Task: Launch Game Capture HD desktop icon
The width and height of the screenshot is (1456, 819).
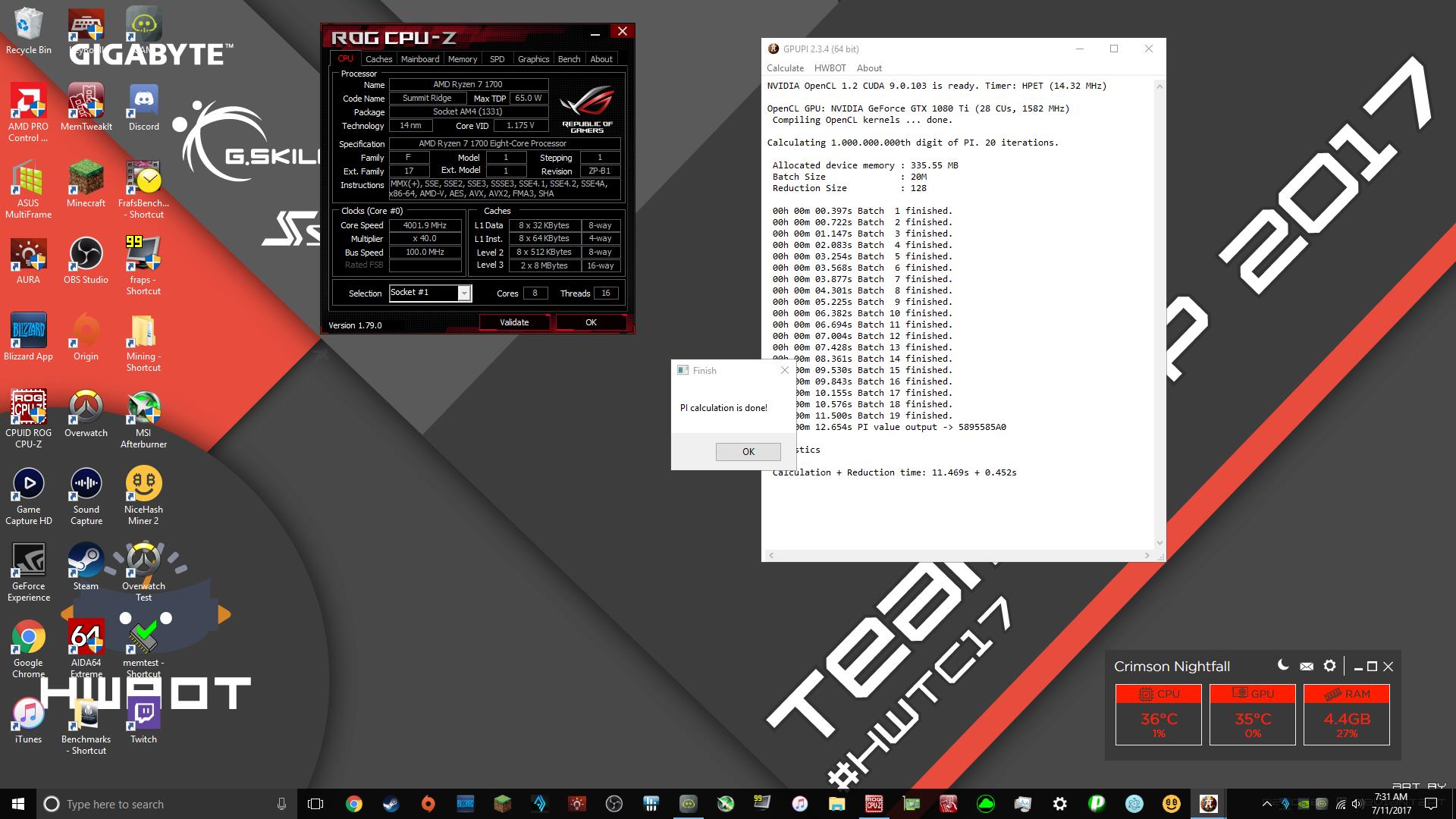Action: [28, 496]
